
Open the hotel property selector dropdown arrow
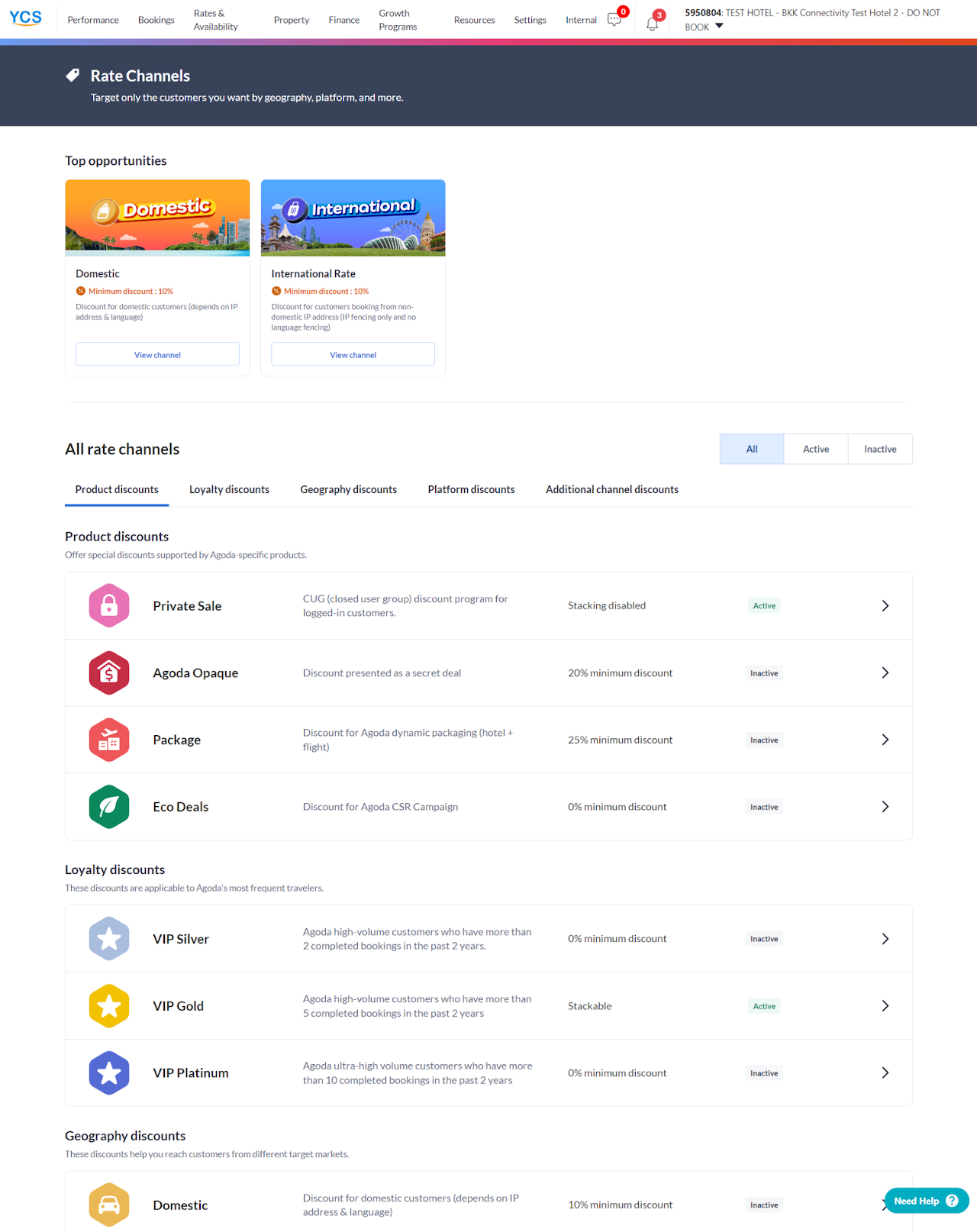coord(719,26)
